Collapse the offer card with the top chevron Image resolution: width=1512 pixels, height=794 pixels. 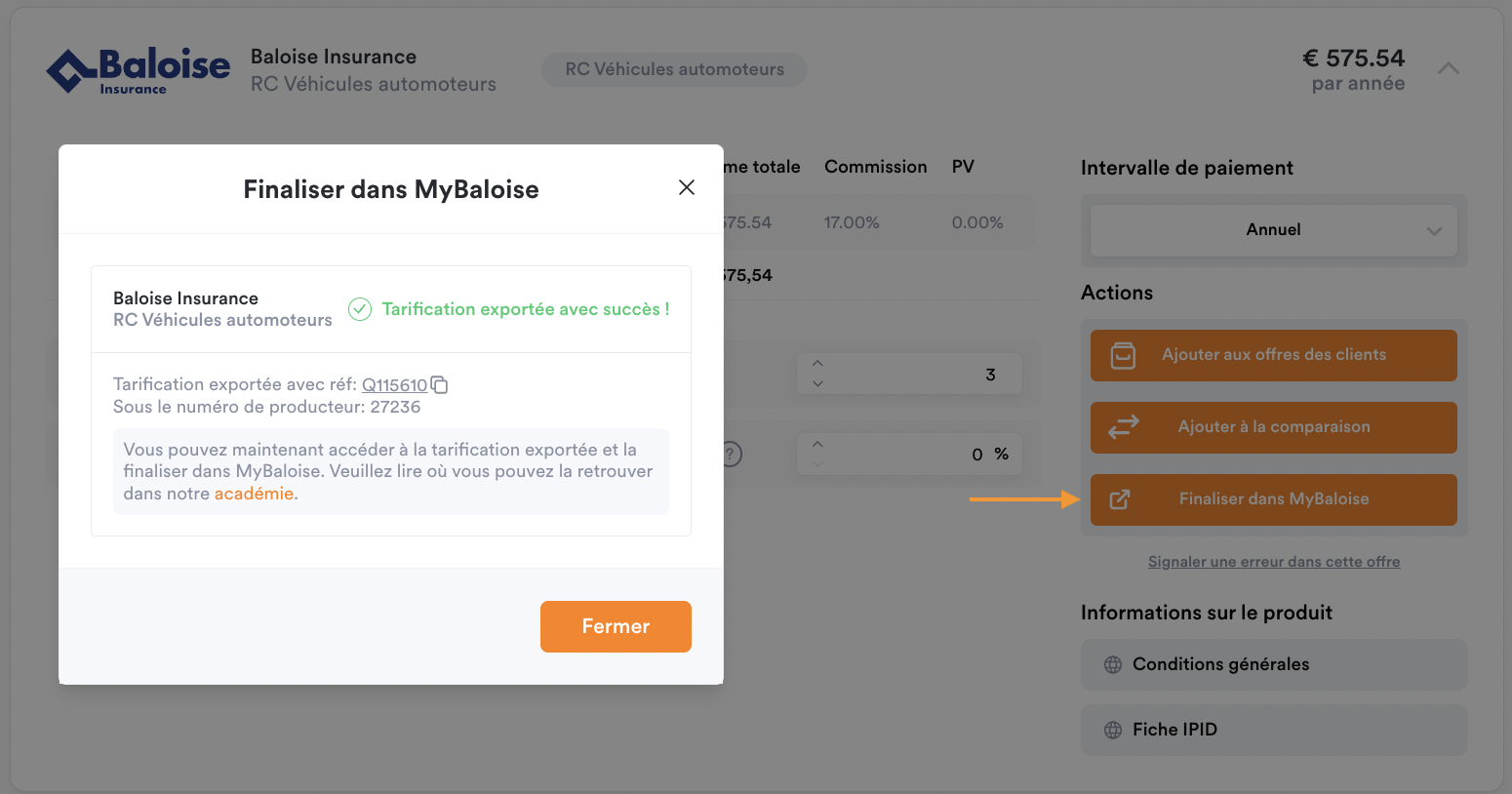[1449, 68]
